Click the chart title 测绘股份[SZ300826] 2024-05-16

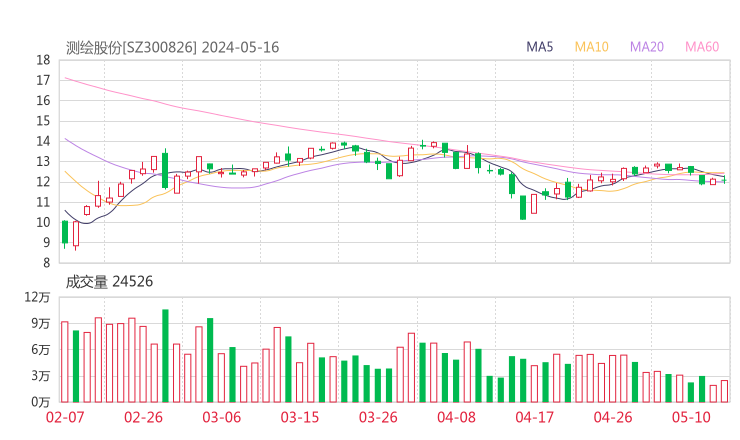(x=172, y=48)
